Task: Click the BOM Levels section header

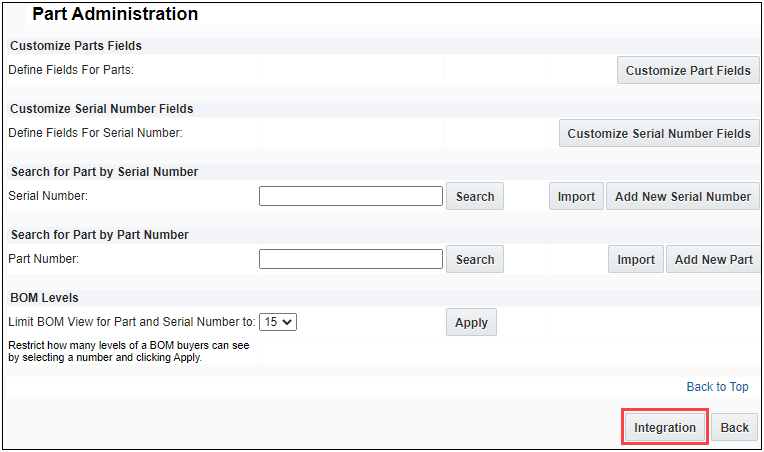Action: (x=44, y=298)
